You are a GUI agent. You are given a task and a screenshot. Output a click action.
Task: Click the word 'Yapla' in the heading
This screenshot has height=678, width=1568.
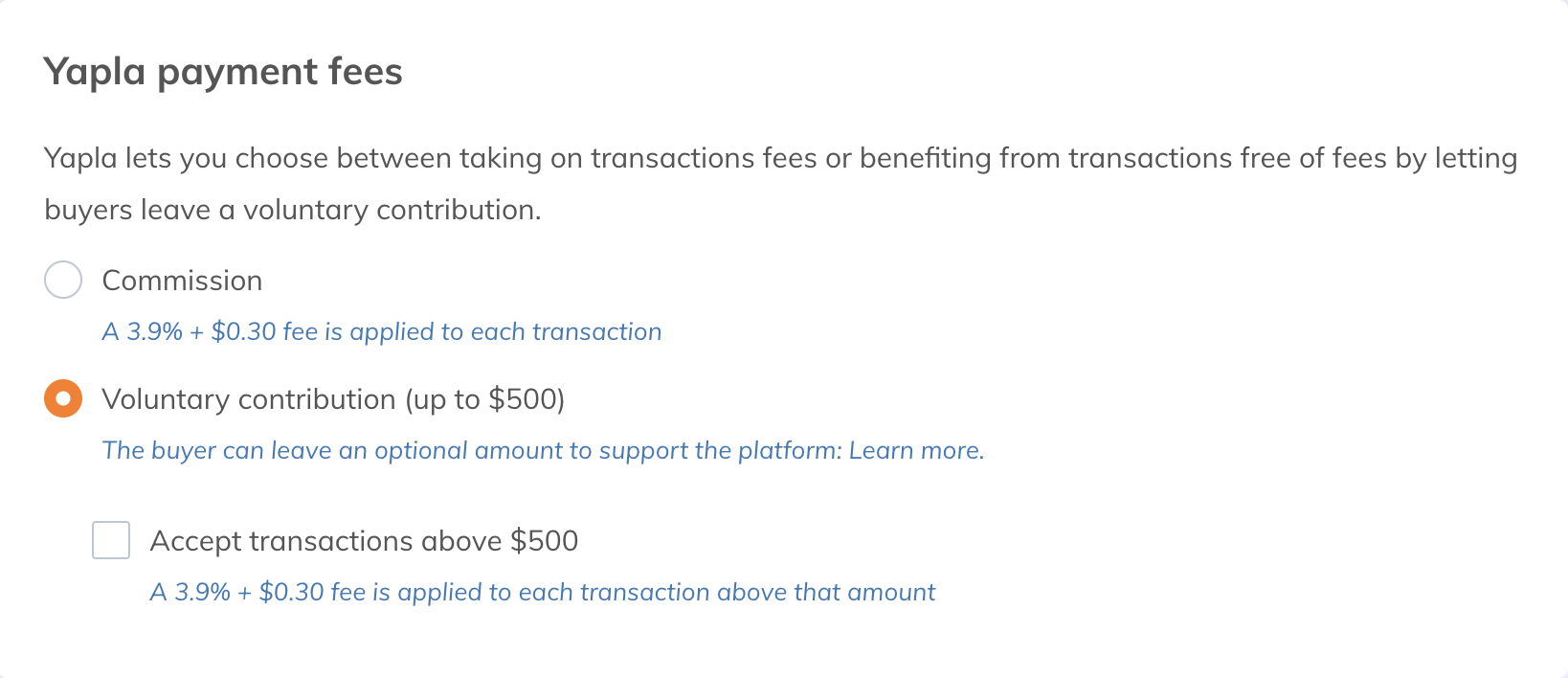point(95,72)
